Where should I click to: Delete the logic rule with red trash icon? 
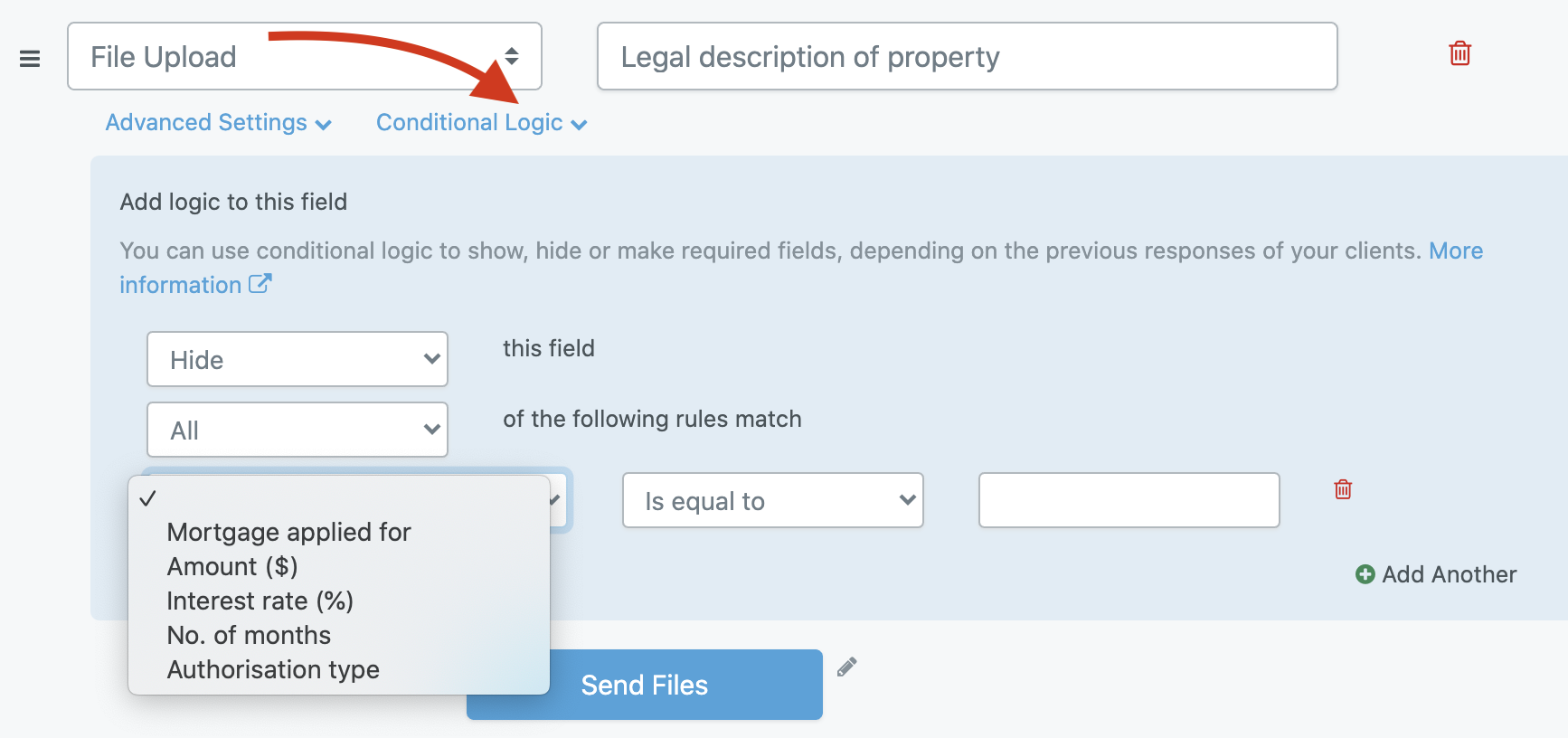coord(1343,489)
